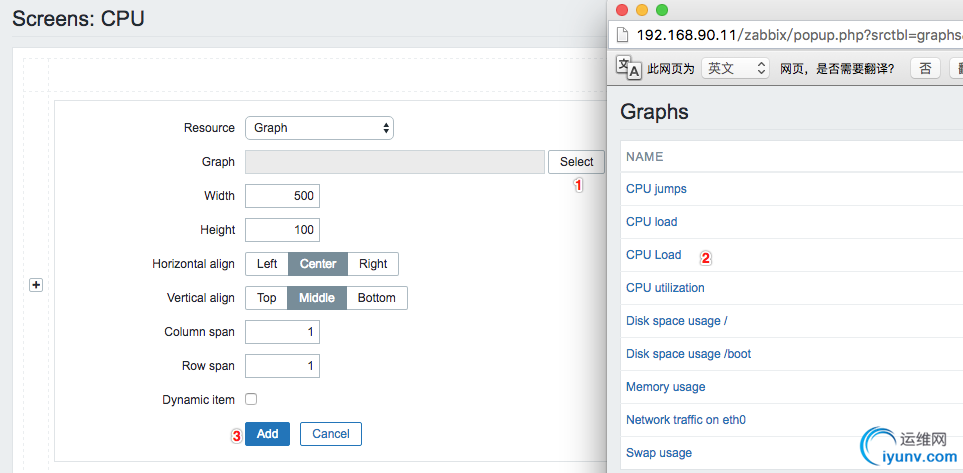Open the Resource dropdown
Viewport: 963px width, 473px height.
(x=319, y=128)
